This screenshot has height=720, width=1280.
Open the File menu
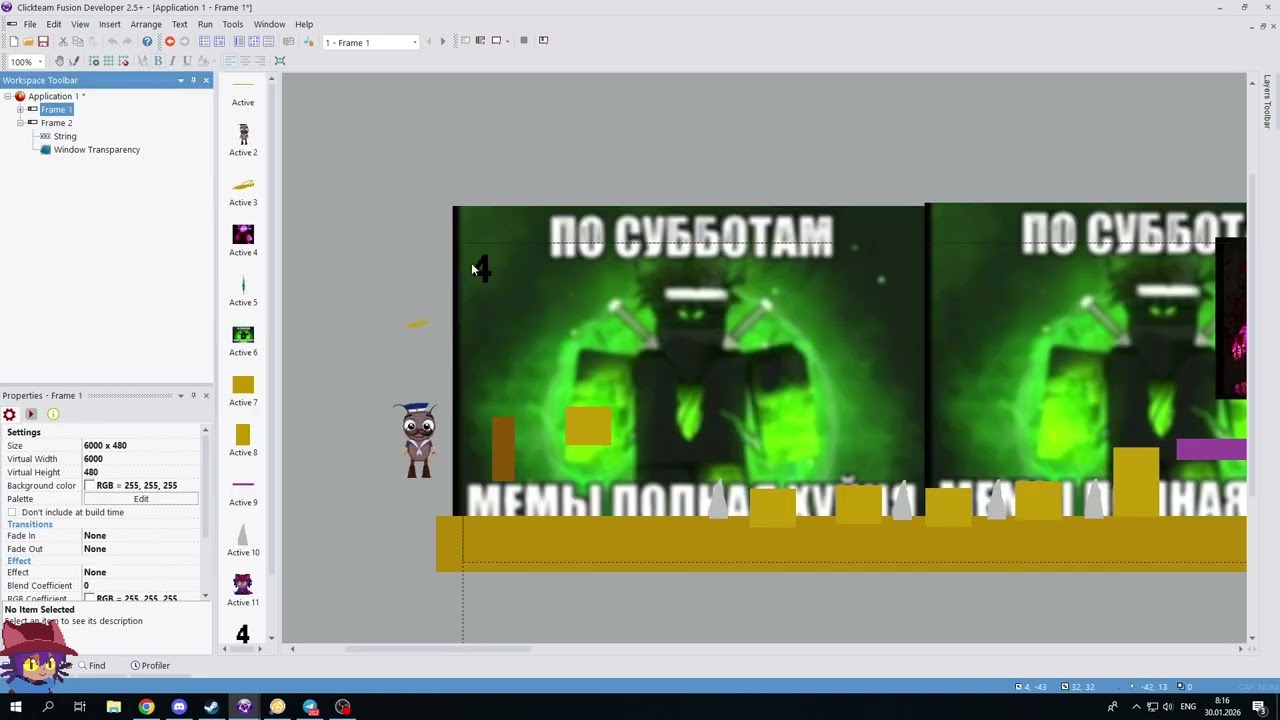30,24
